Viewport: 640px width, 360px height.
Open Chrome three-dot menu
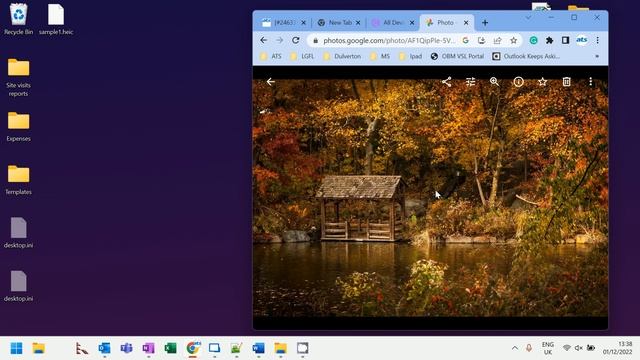(598, 40)
